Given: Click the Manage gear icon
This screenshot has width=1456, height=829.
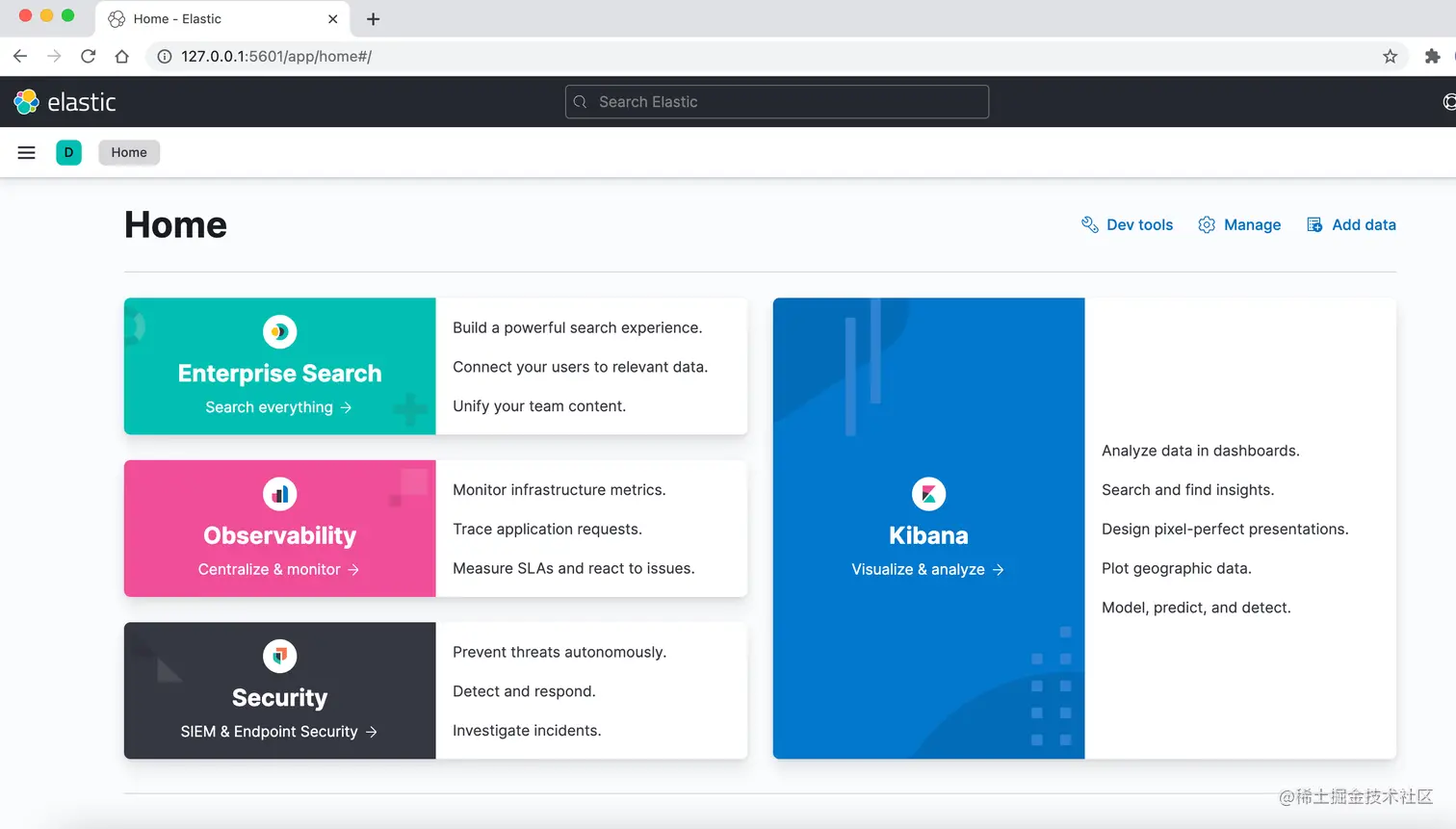Looking at the screenshot, I should coord(1207,224).
